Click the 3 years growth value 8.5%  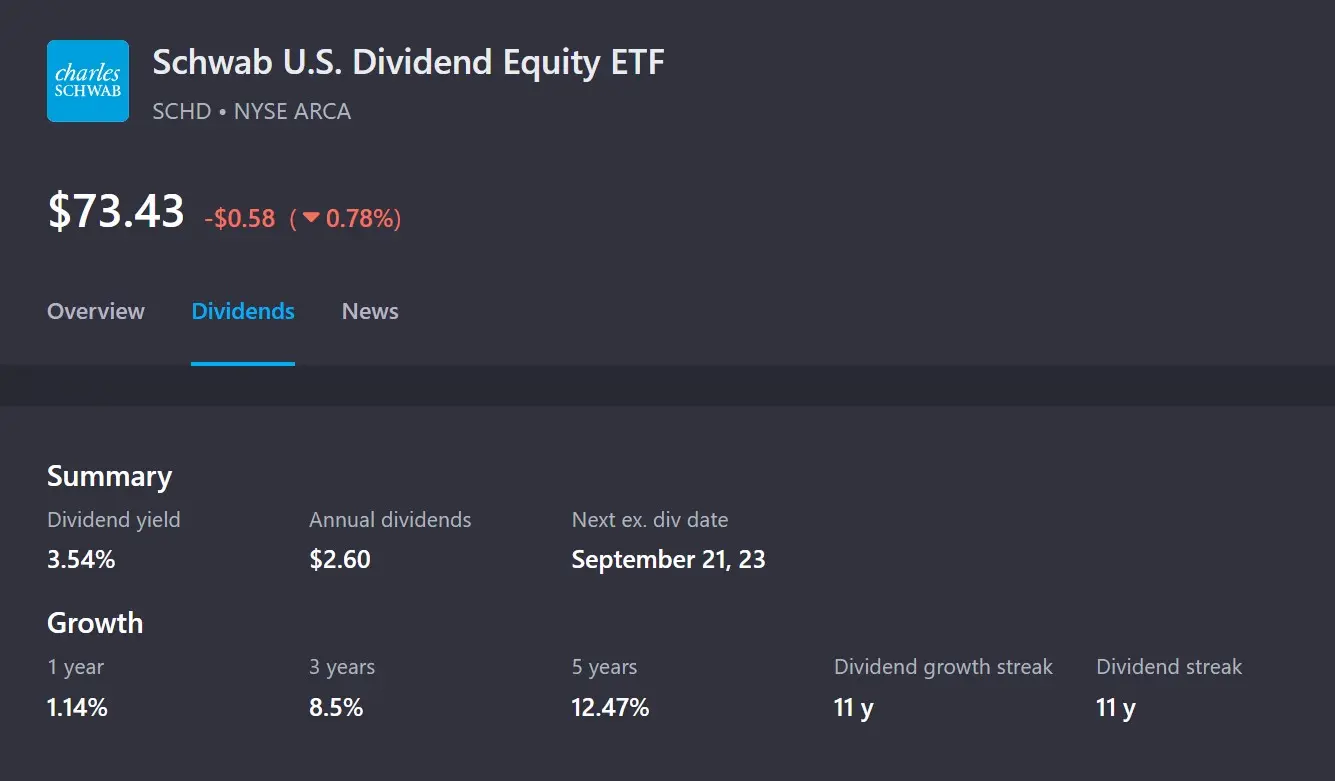coord(336,708)
